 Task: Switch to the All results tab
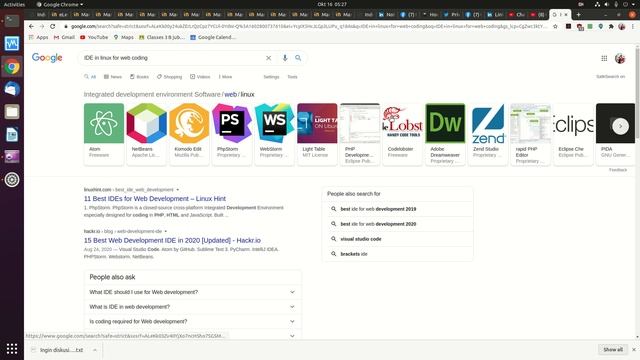(x=90, y=77)
